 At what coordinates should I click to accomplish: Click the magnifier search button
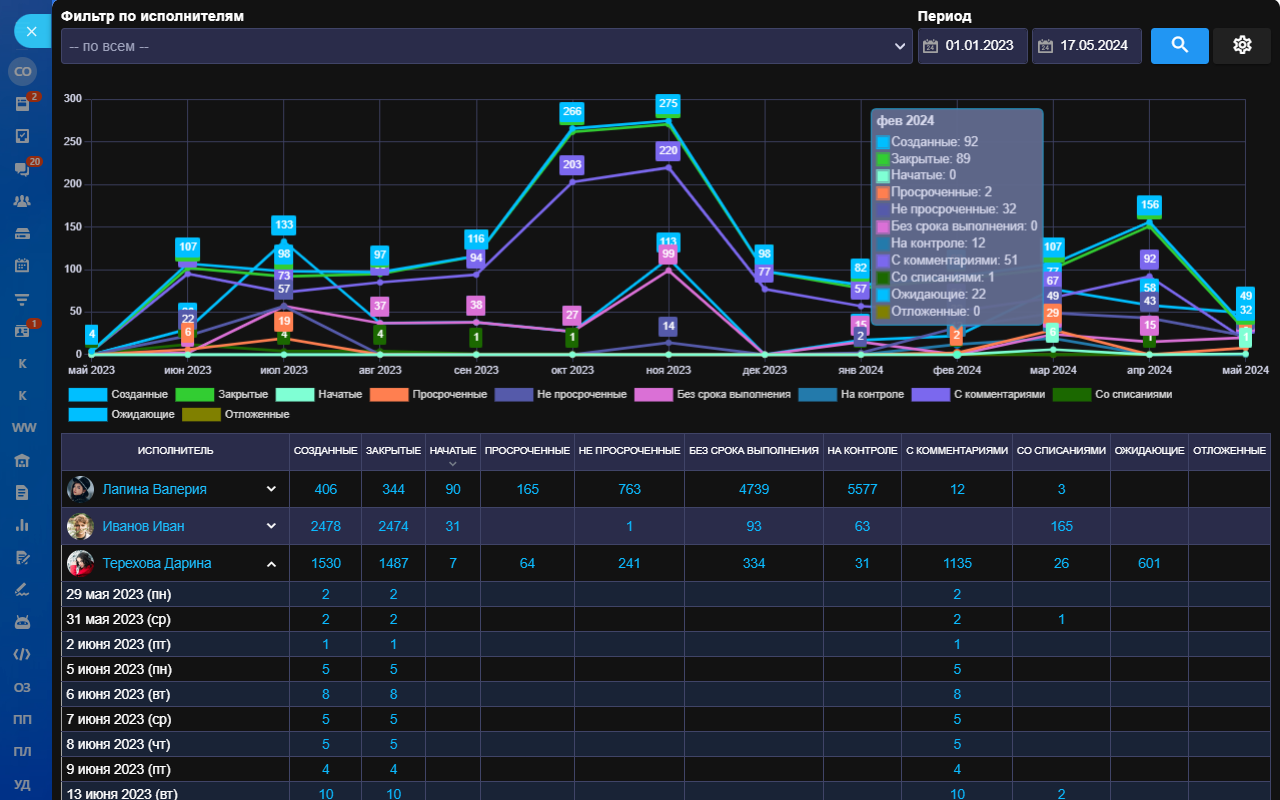coord(1179,45)
